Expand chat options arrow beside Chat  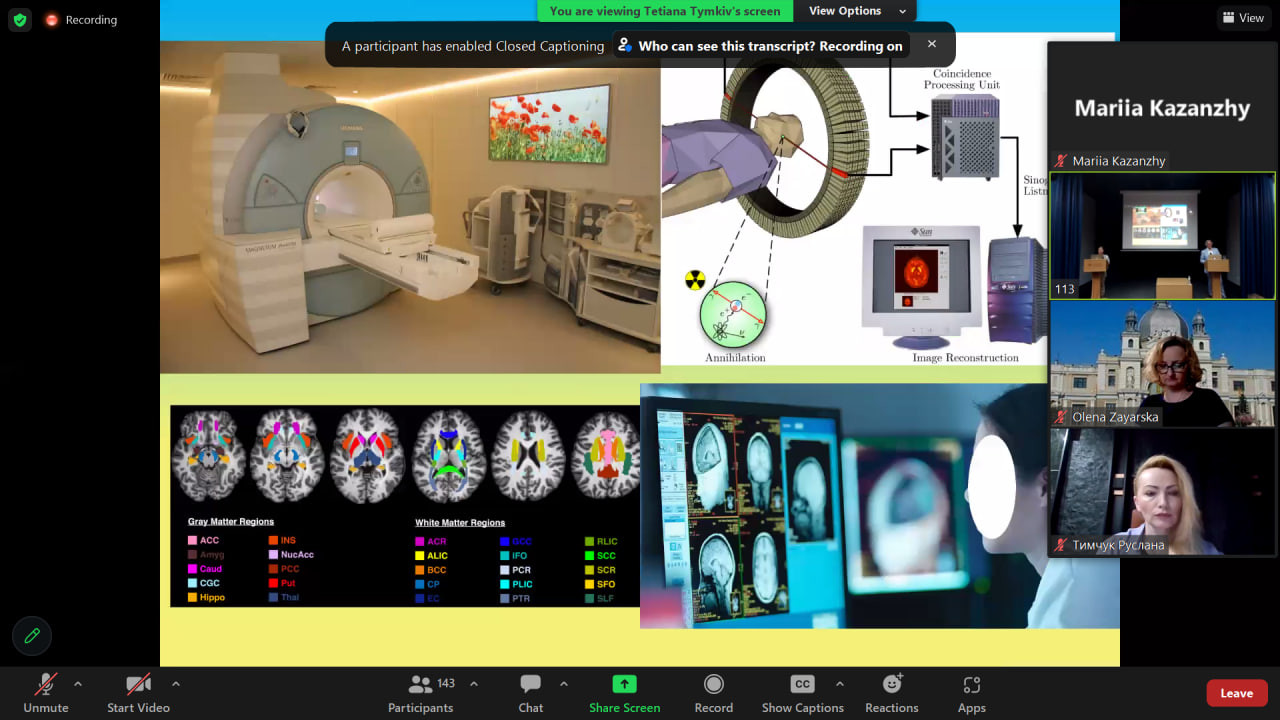click(x=564, y=684)
